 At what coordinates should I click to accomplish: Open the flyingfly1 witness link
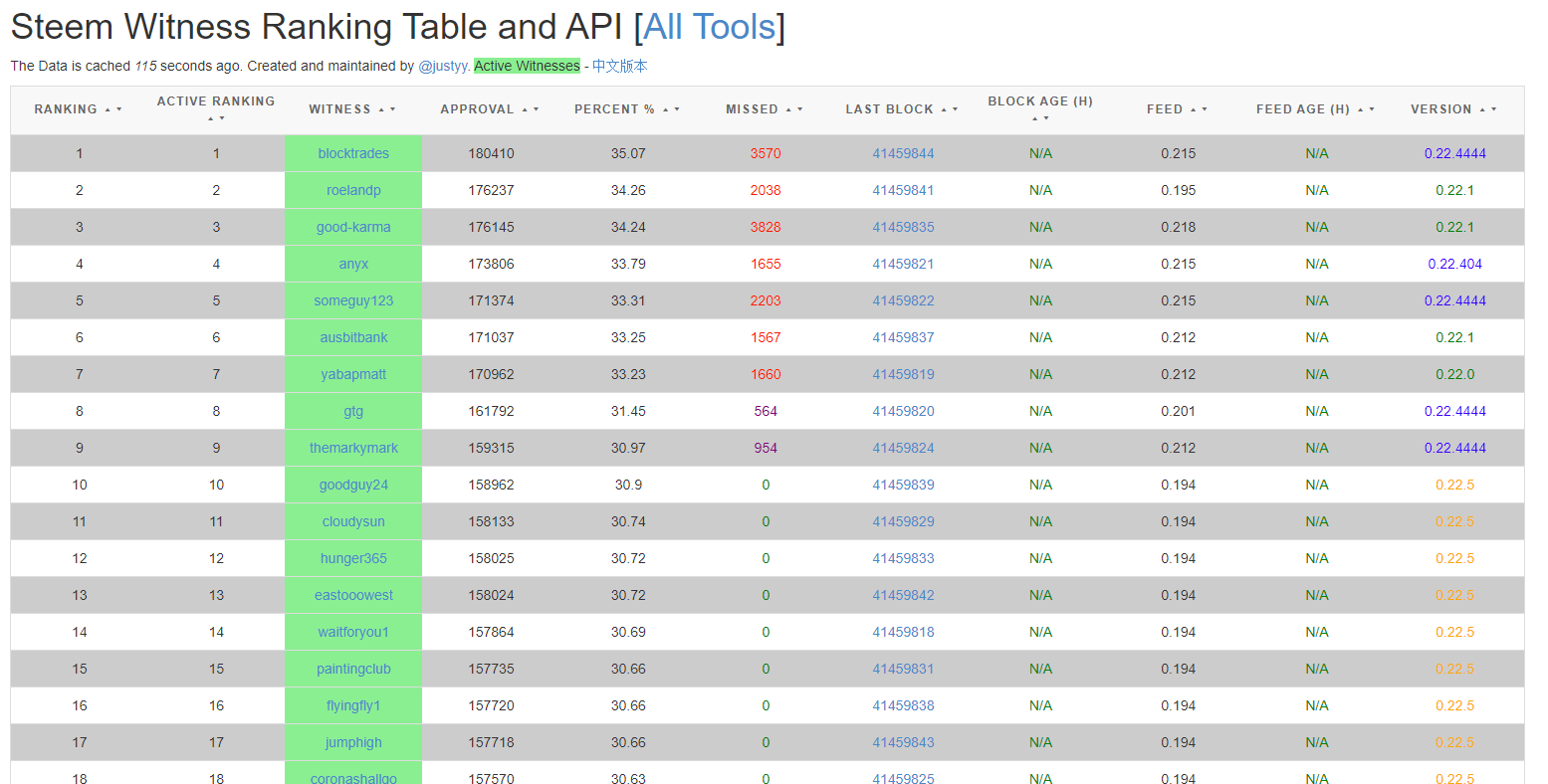click(353, 705)
